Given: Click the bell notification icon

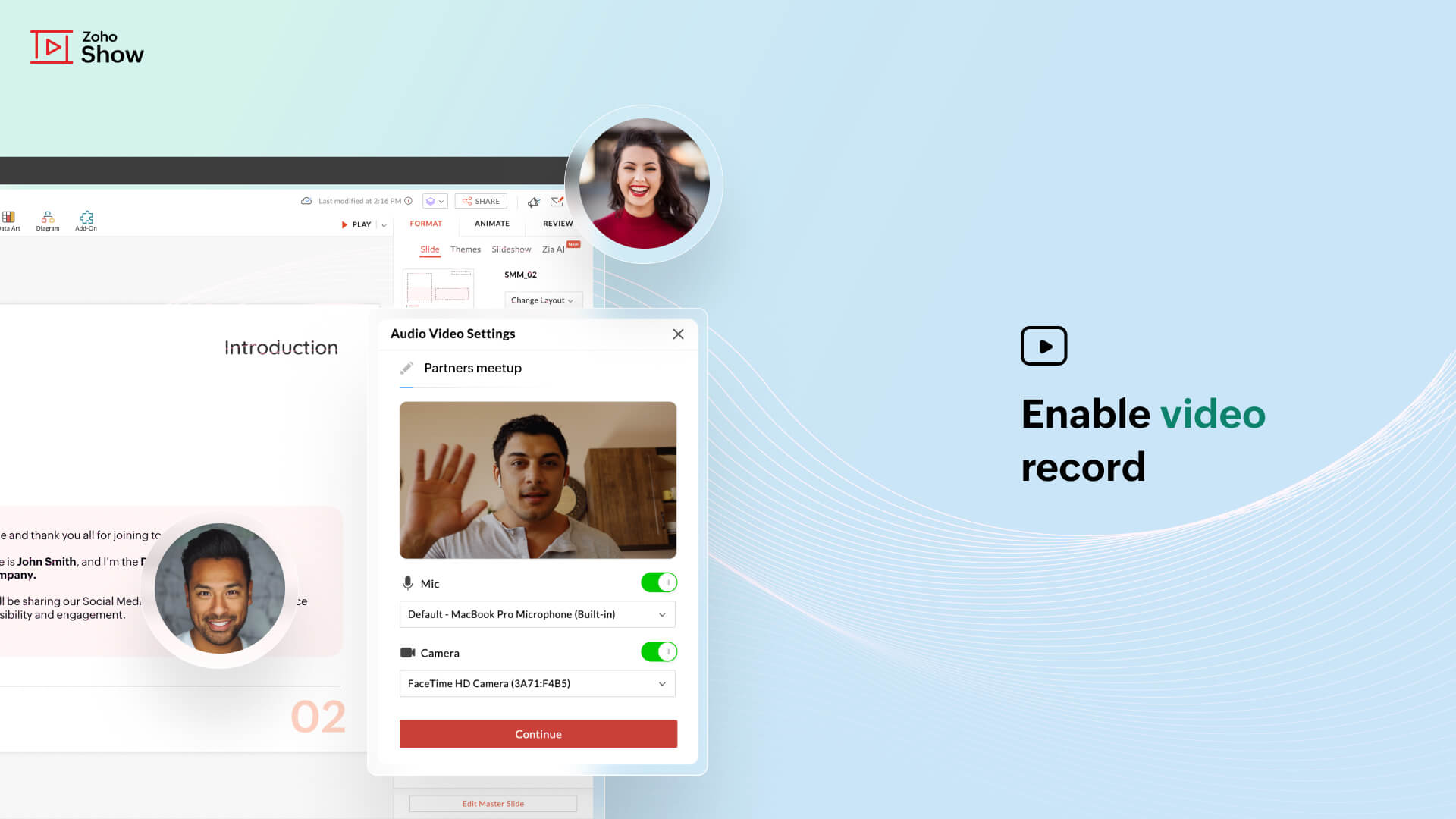Looking at the screenshot, I should pyautogui.click(x=534, y=201).
